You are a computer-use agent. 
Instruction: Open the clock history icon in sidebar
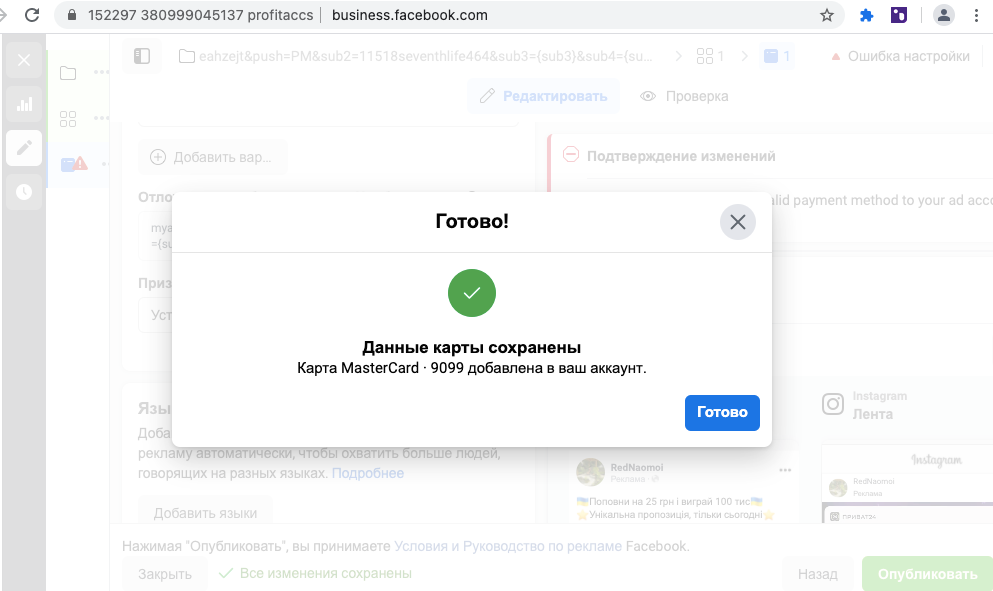[24, 192]
